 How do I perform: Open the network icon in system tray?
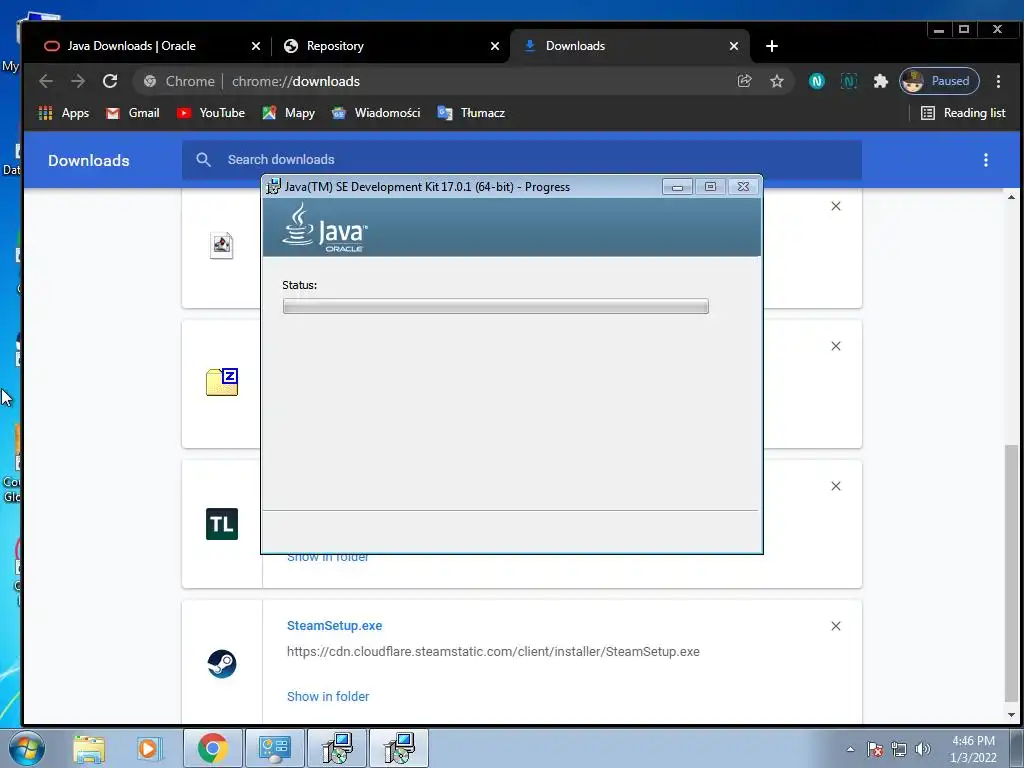pyautogui.click(x=899, y=749)
